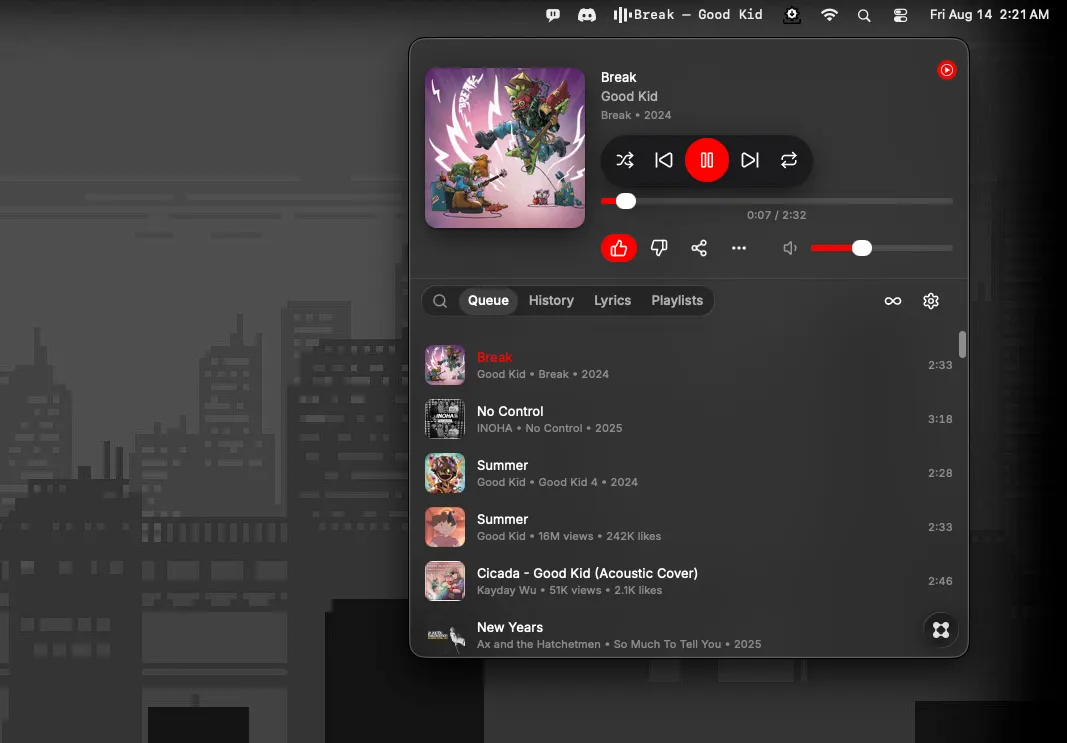Open Control Center in the menu bar

[900, 15]
